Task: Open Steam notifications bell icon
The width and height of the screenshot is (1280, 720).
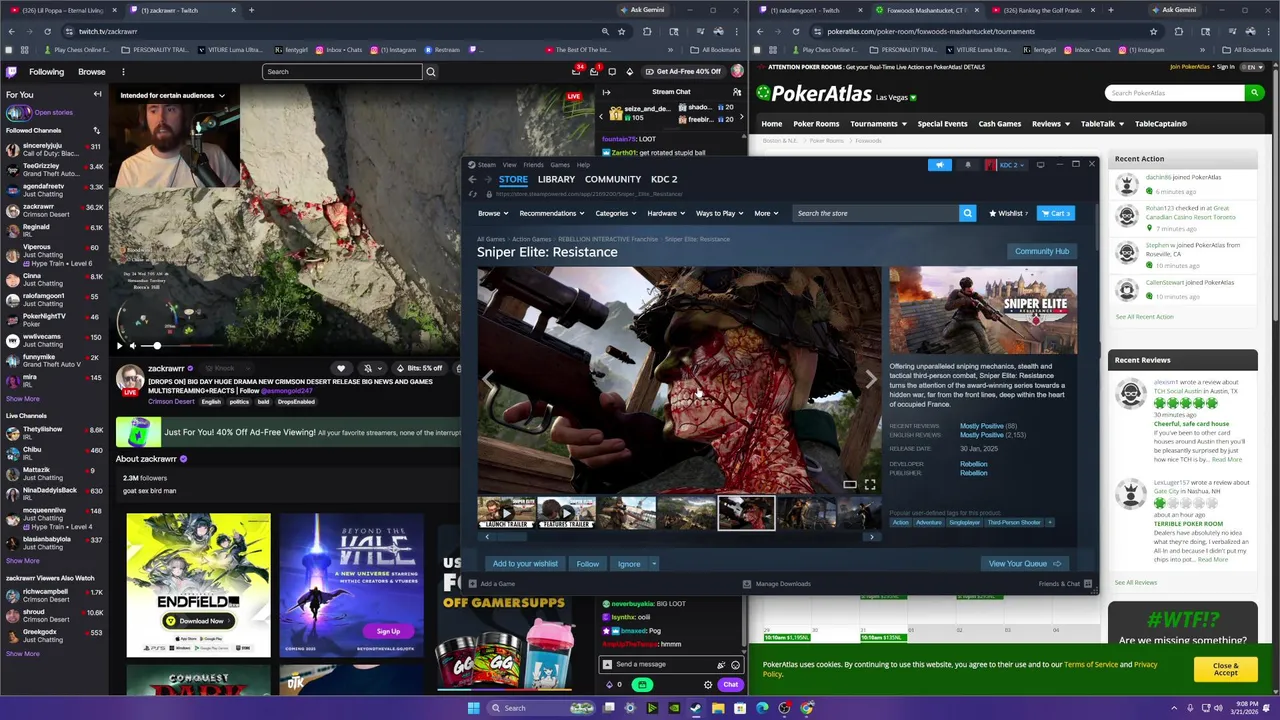Action: point(967,165)
